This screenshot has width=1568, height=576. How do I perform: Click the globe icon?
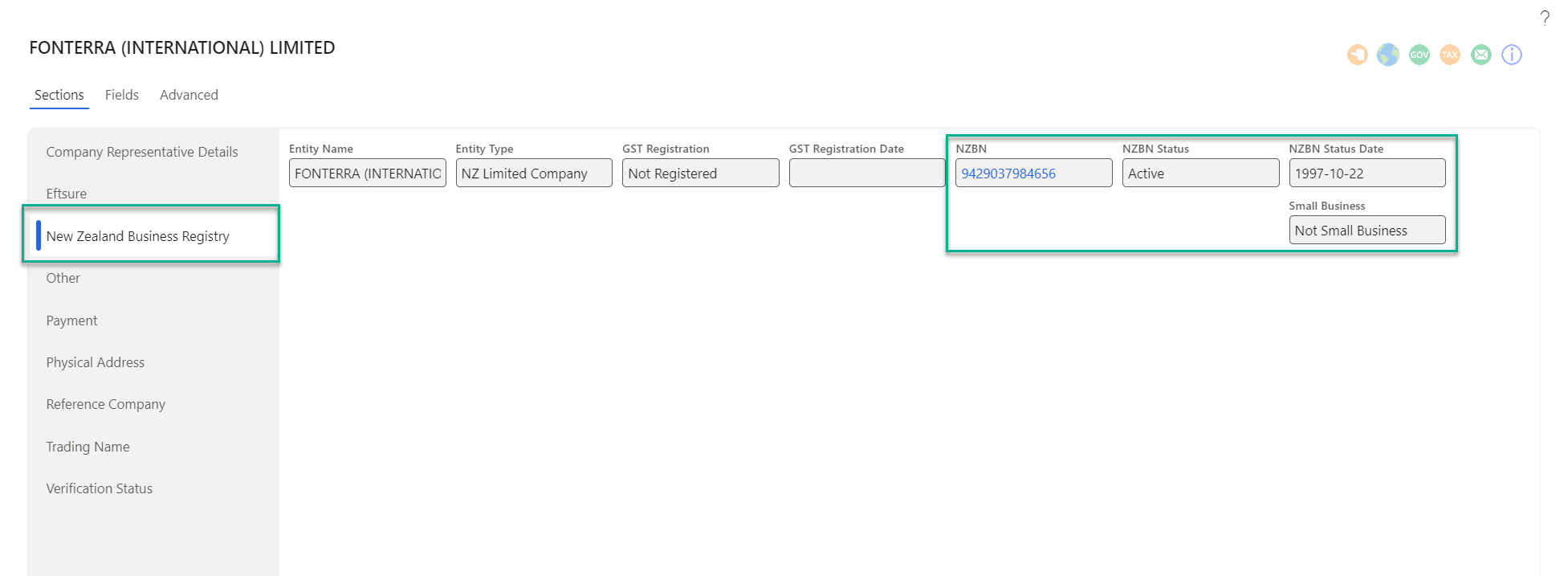click(1387, 55)
